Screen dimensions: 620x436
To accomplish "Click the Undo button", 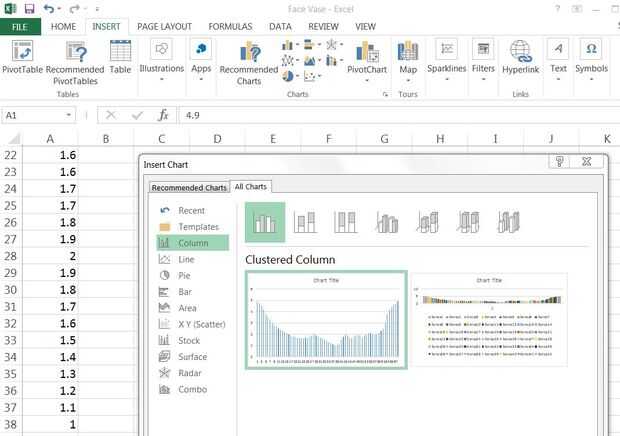I will click(x=49, y=8).
